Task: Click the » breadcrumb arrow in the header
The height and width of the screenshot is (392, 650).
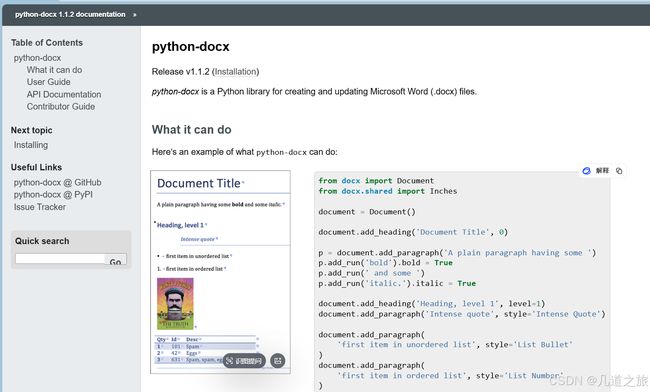Action: click(134, 15)
